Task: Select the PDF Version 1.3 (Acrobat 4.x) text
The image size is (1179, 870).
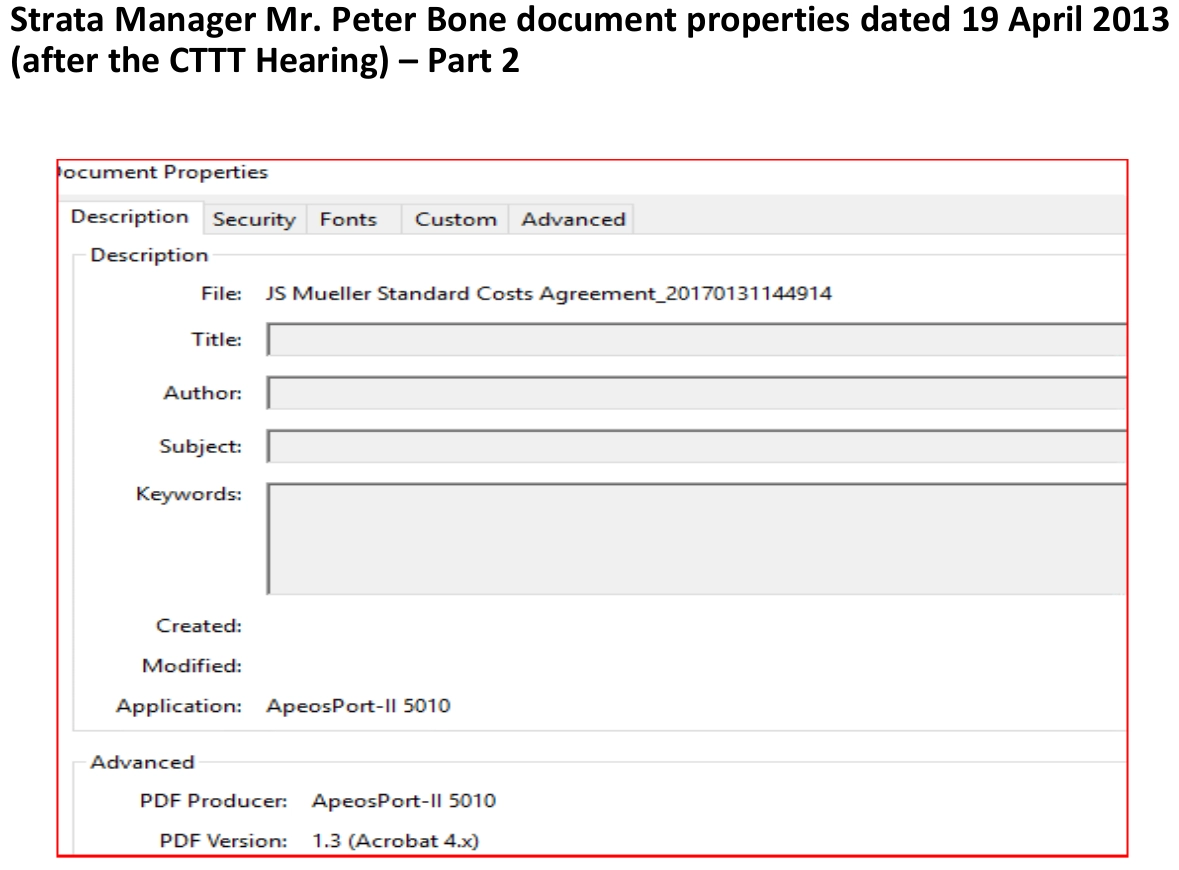Action: tap(395, 841)
